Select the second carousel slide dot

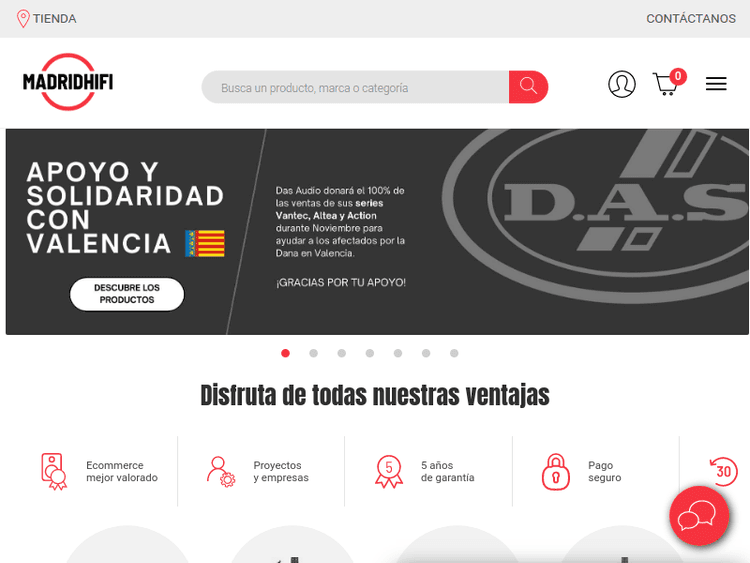click(x=313, y=353)
